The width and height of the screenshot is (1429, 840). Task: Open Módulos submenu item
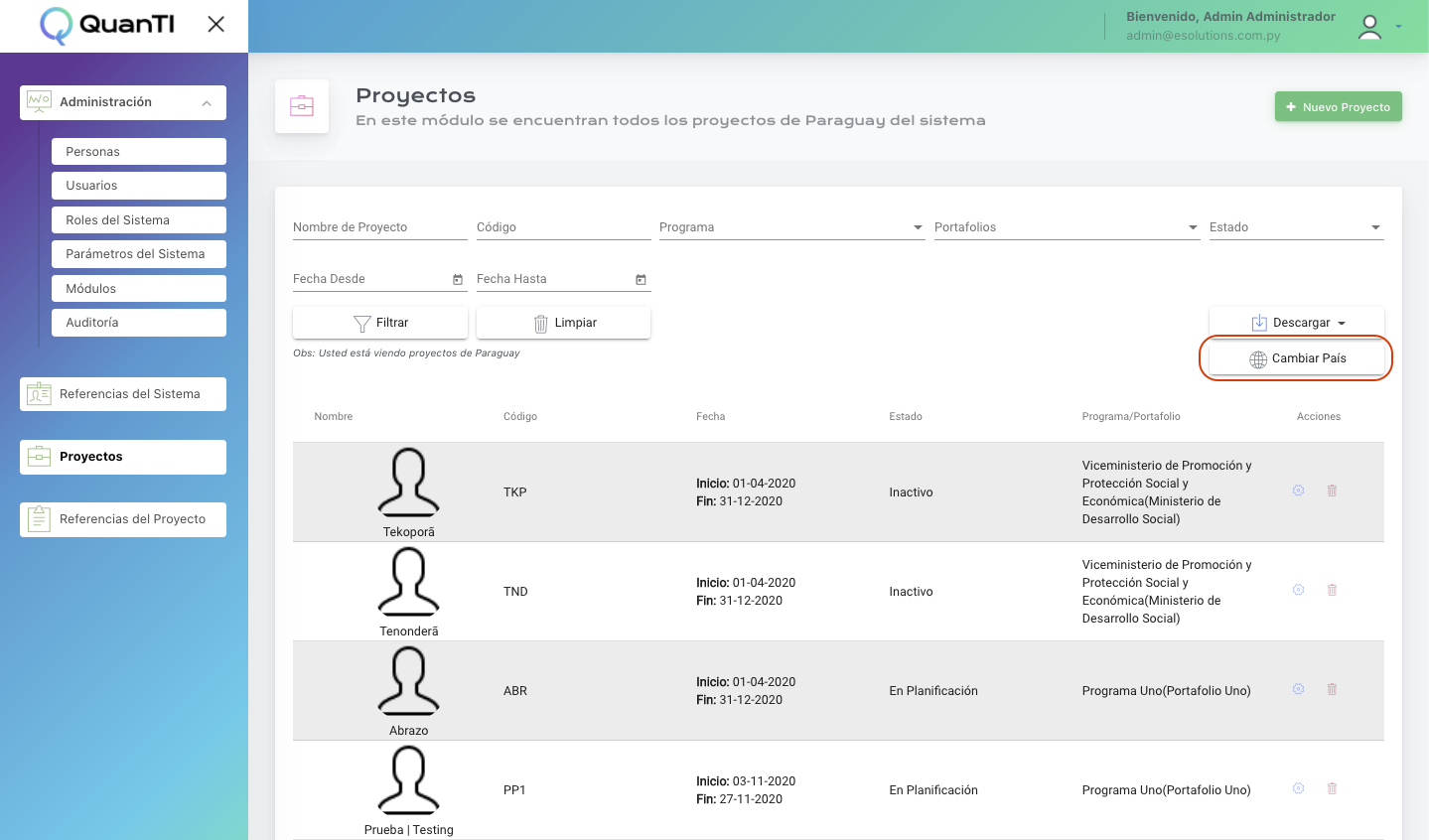coord(139,289)
